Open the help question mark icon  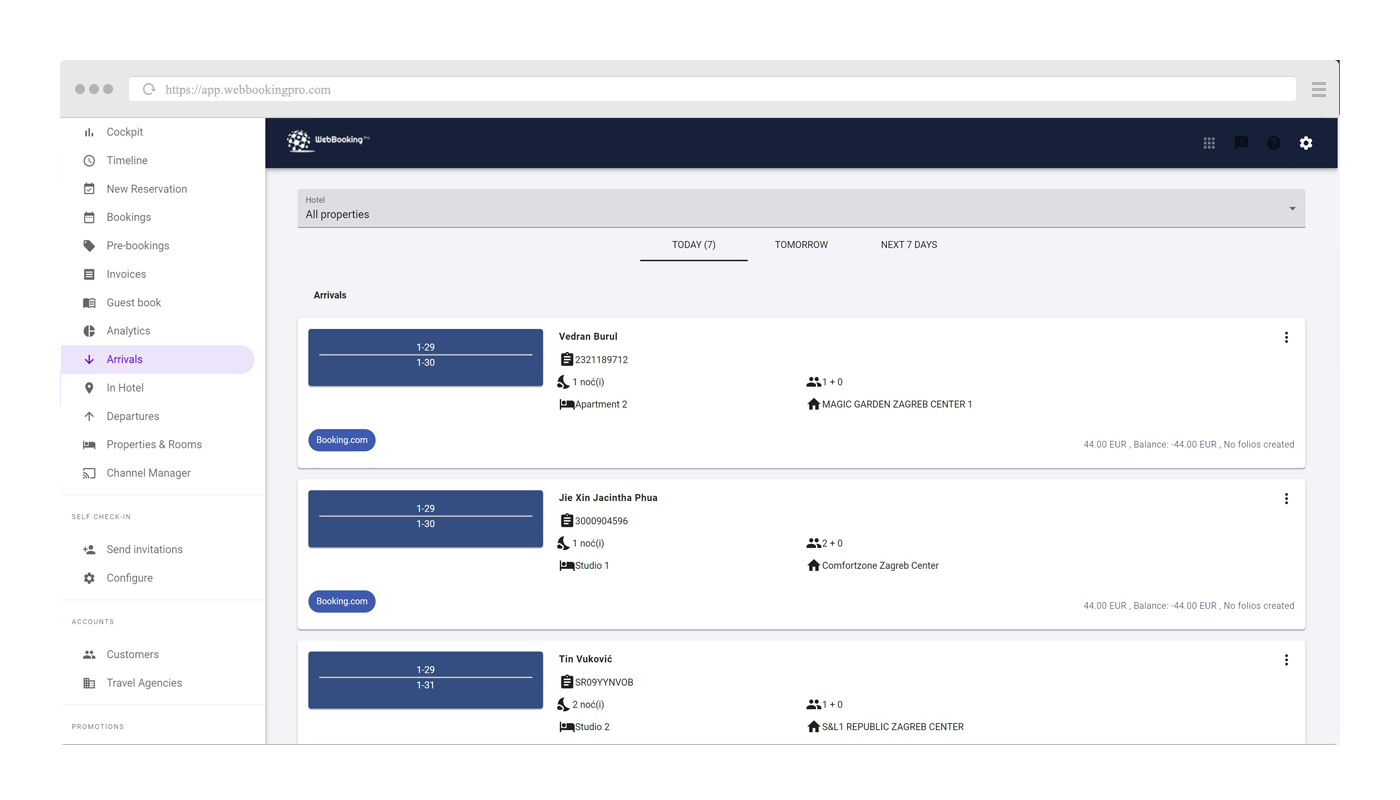coord(1273,143)
